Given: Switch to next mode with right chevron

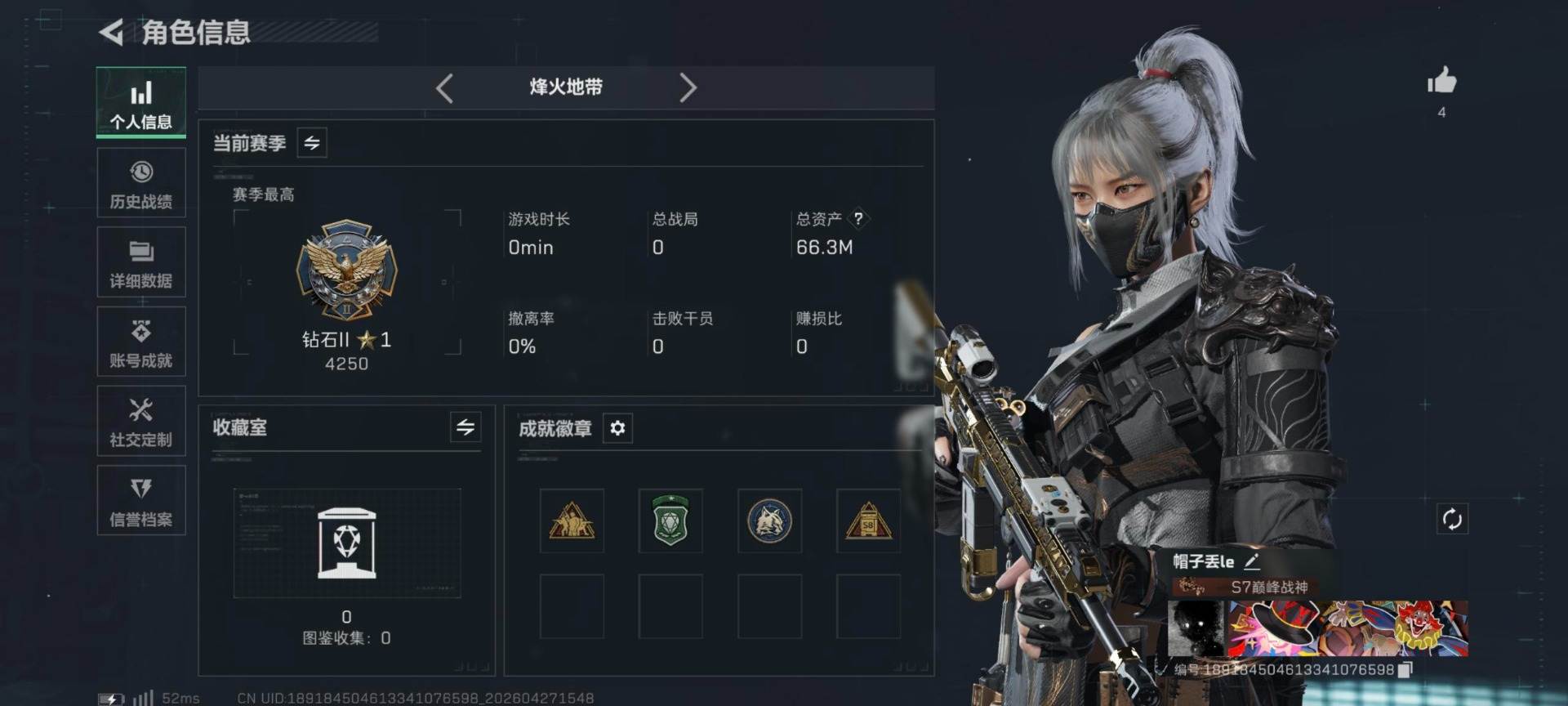Looking at the screenshot, I should tap(688, 87).
